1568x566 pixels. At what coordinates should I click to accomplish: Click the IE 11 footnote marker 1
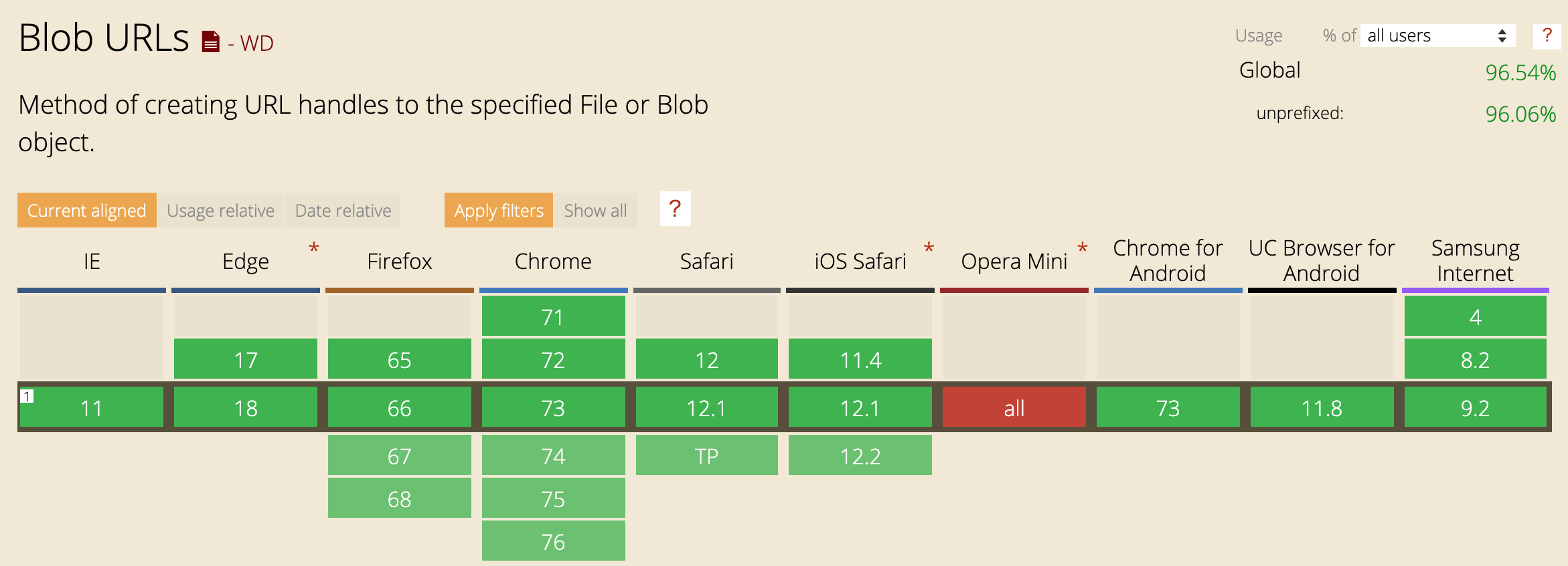(x=27, y=396)
